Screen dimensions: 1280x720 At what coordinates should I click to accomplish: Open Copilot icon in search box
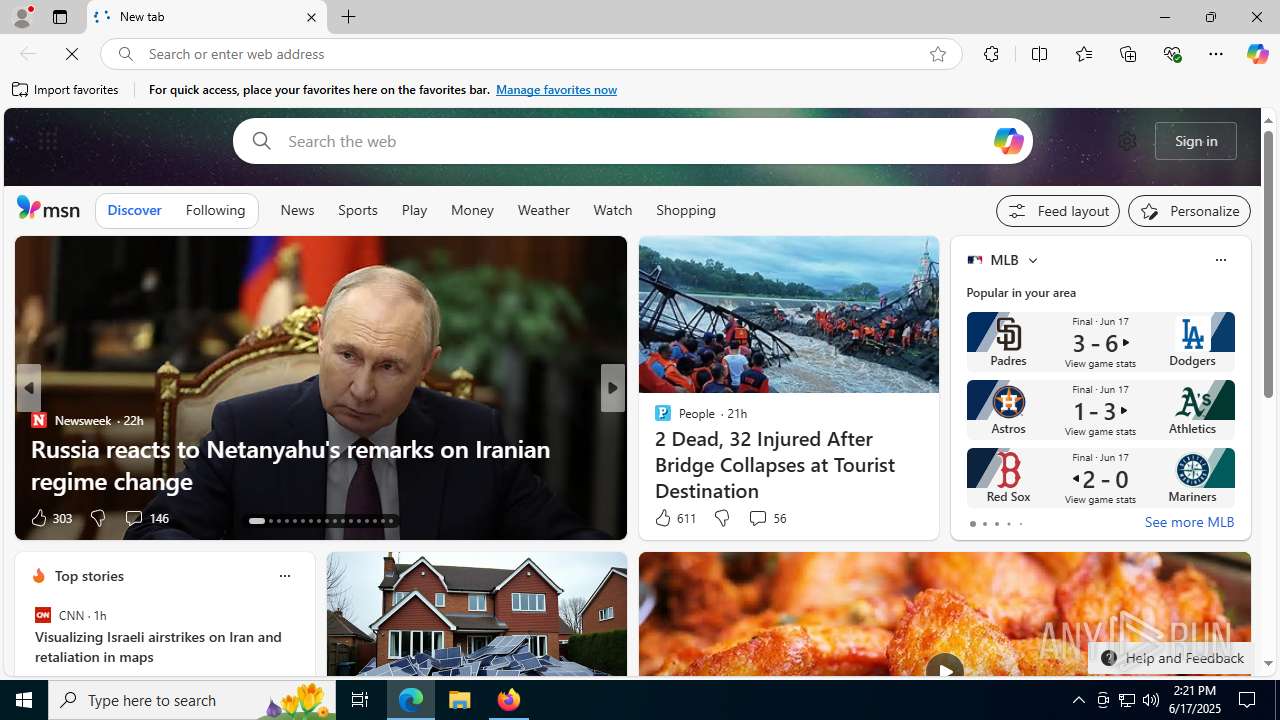pyautogui.click(x=1008, y=141)
